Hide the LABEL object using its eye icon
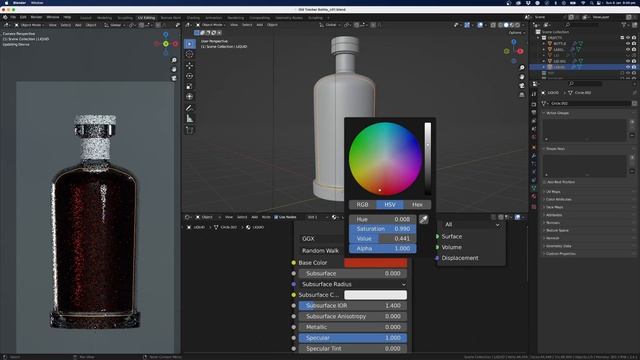Viewport: 640px width, 360px height. pyautogui.click(x=628, y=49)
